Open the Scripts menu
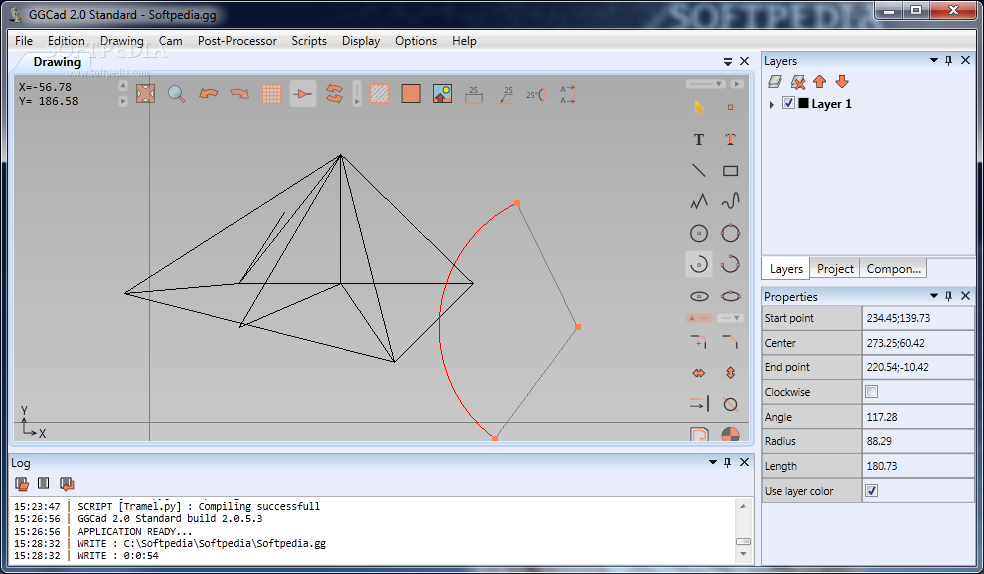Screen dimensions: 984x574 pos(309,41)
